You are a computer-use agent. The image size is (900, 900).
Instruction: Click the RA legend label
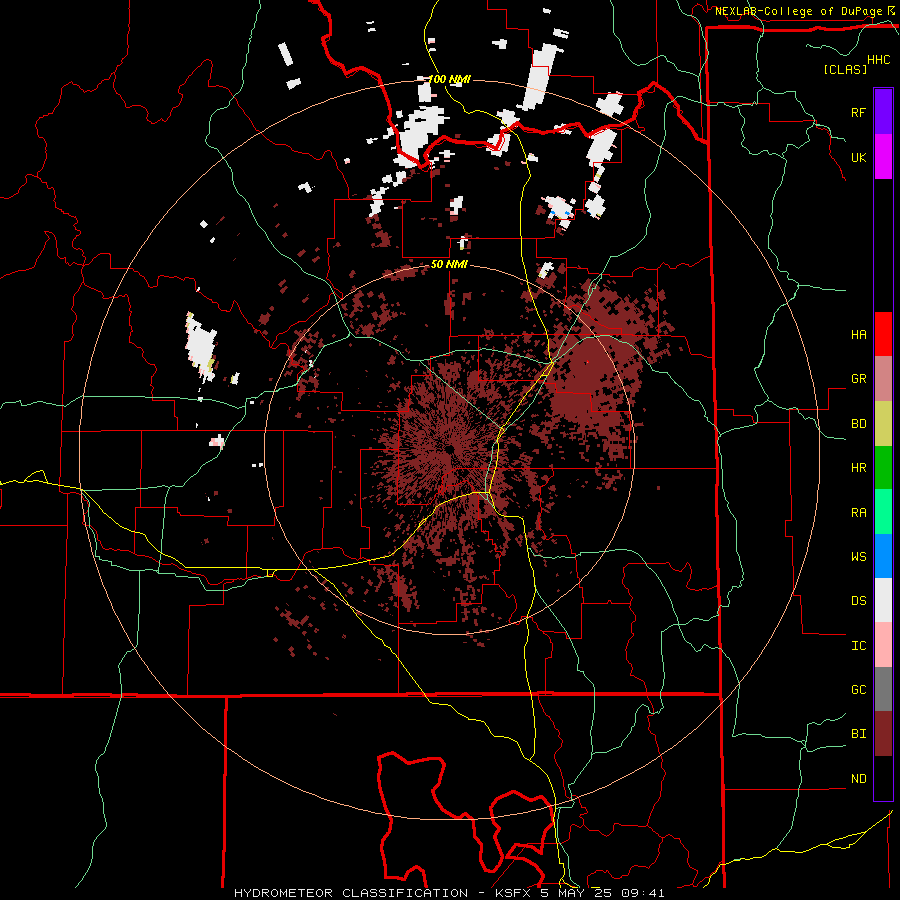[x=858, y=512]
